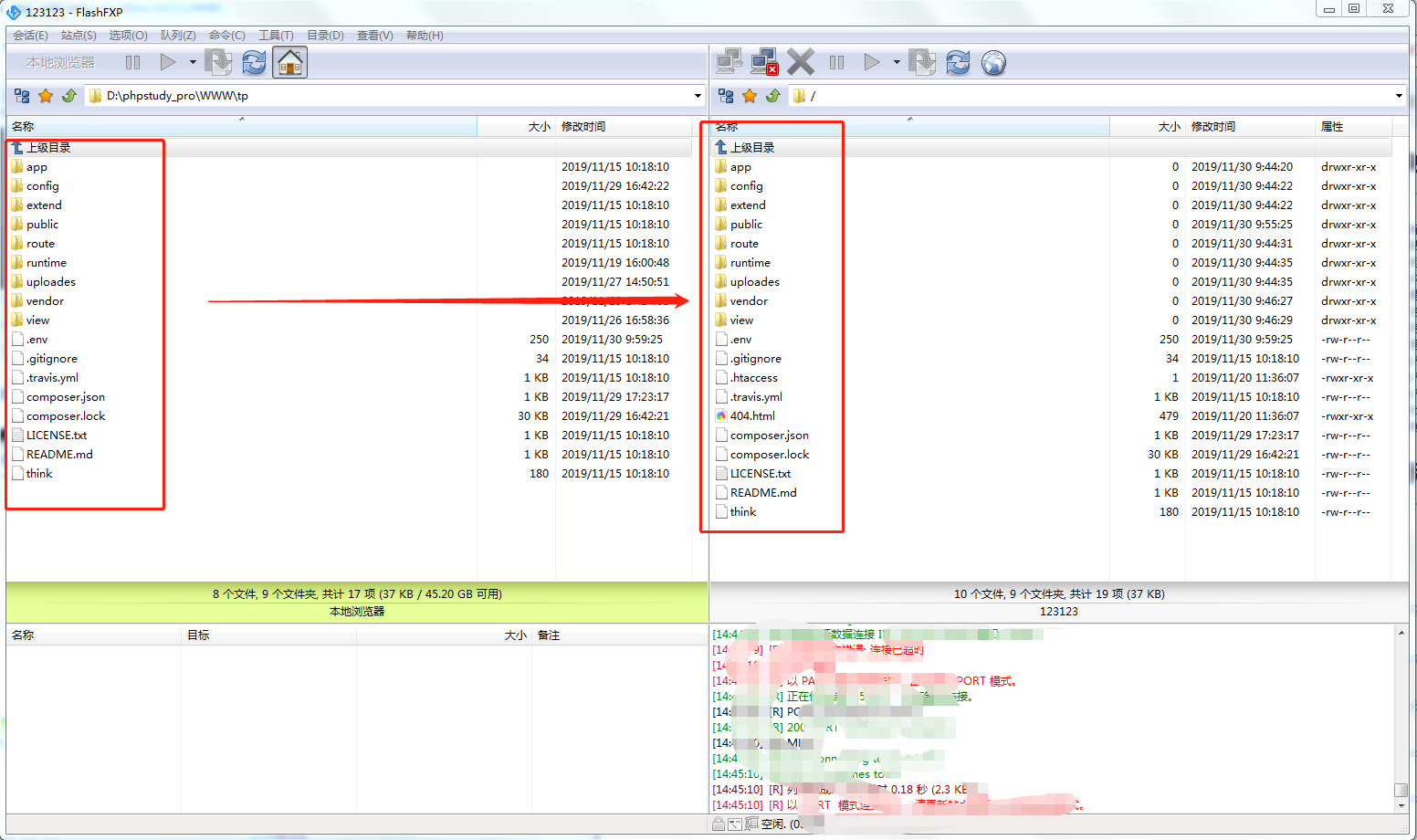Sort remote files by 大小 column header
1417x840 pixels.
pyautogui.click(x=1147, y=127)
